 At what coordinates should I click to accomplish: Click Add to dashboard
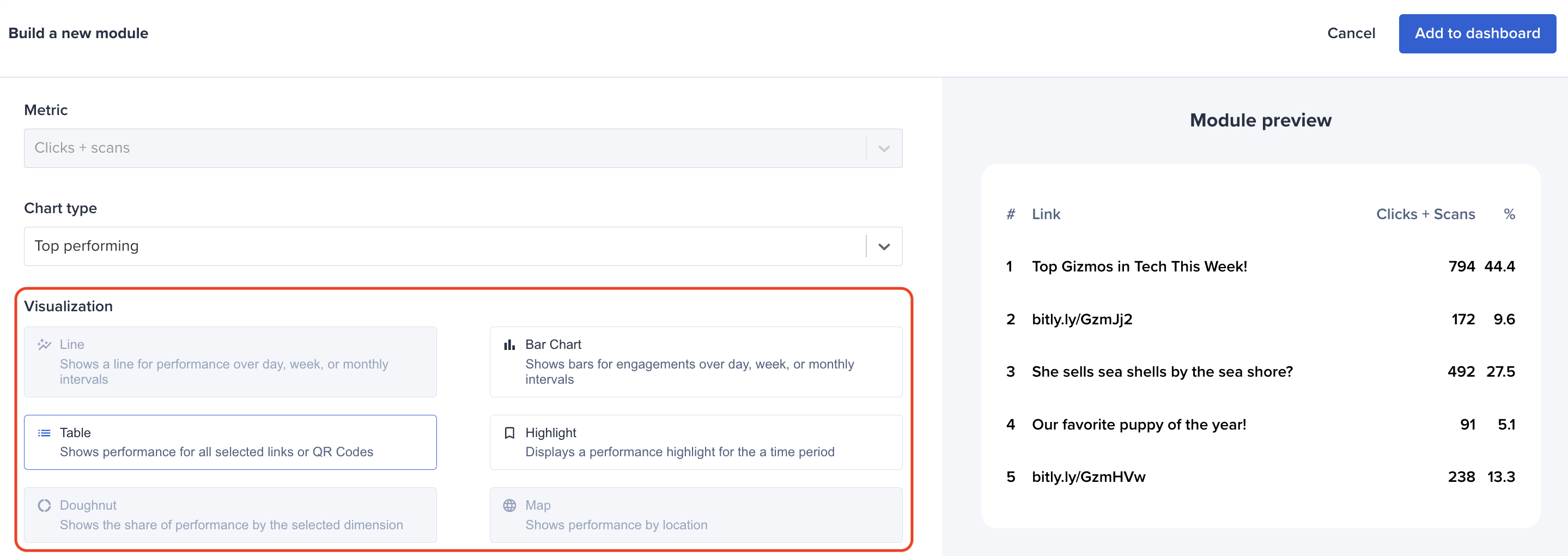coord(1478,33)
